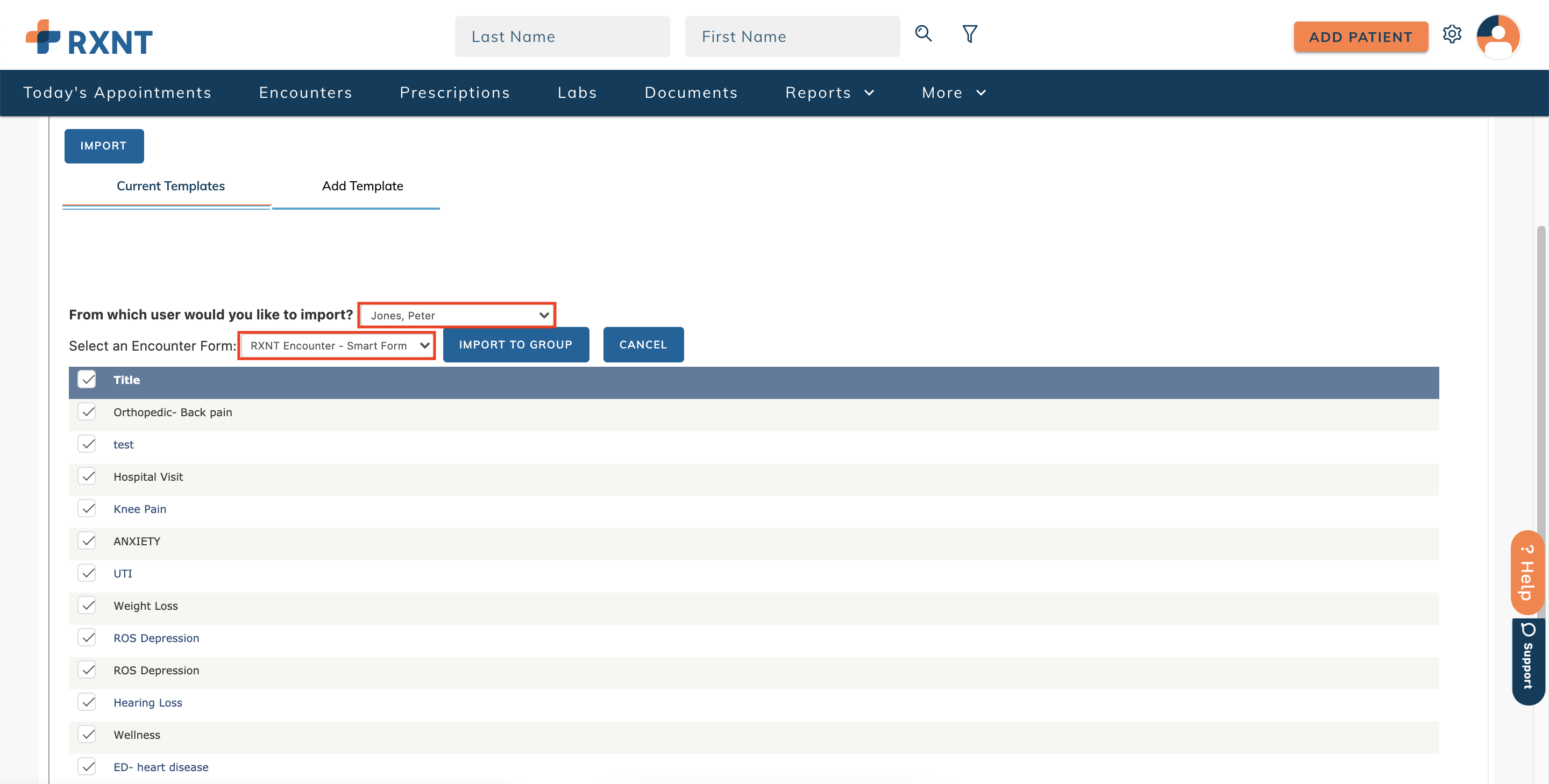1549x784 pixels.
Task: Click the search magnifier icon
Action: 923,34
